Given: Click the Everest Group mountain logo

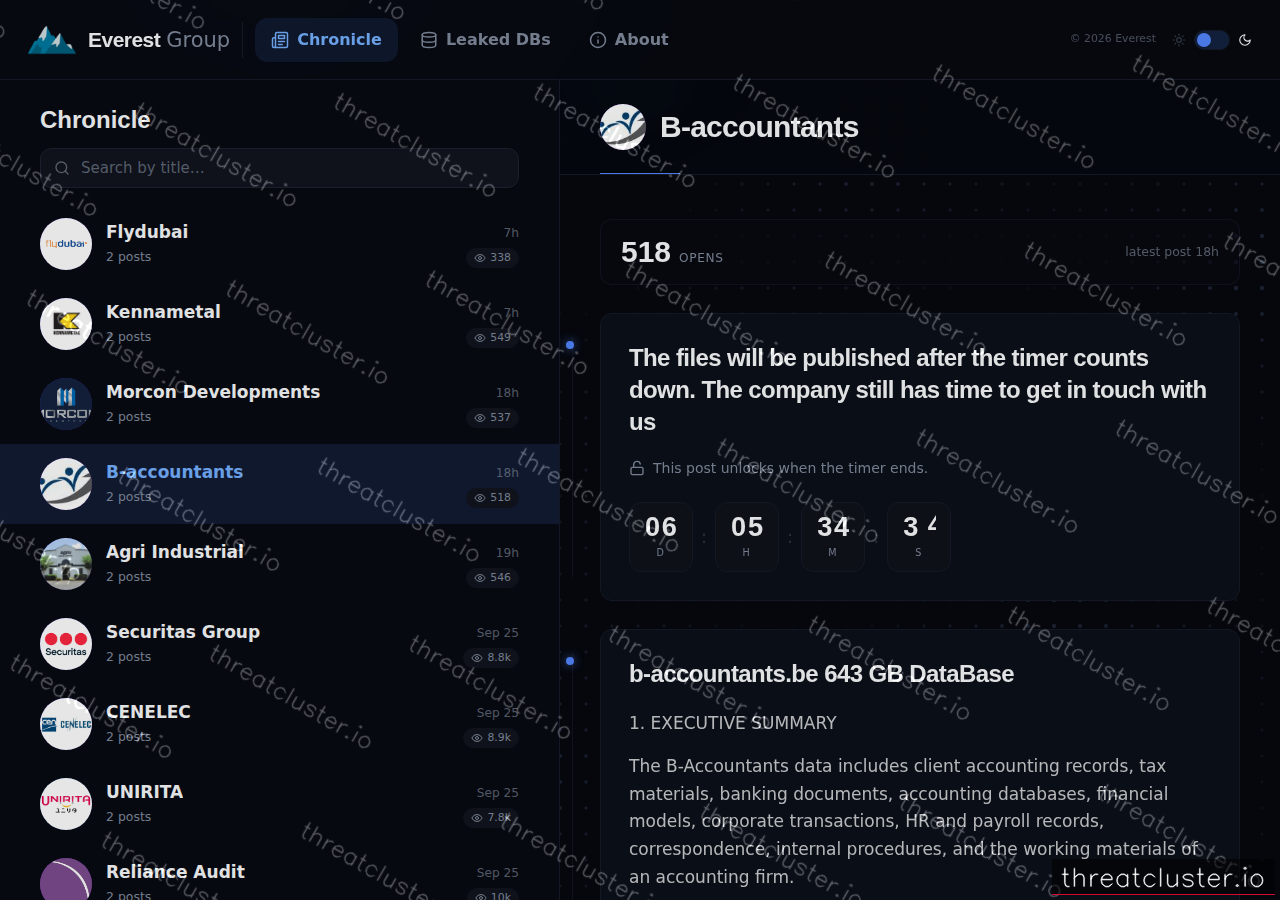Looking at the screenshot, I should 51,40.
